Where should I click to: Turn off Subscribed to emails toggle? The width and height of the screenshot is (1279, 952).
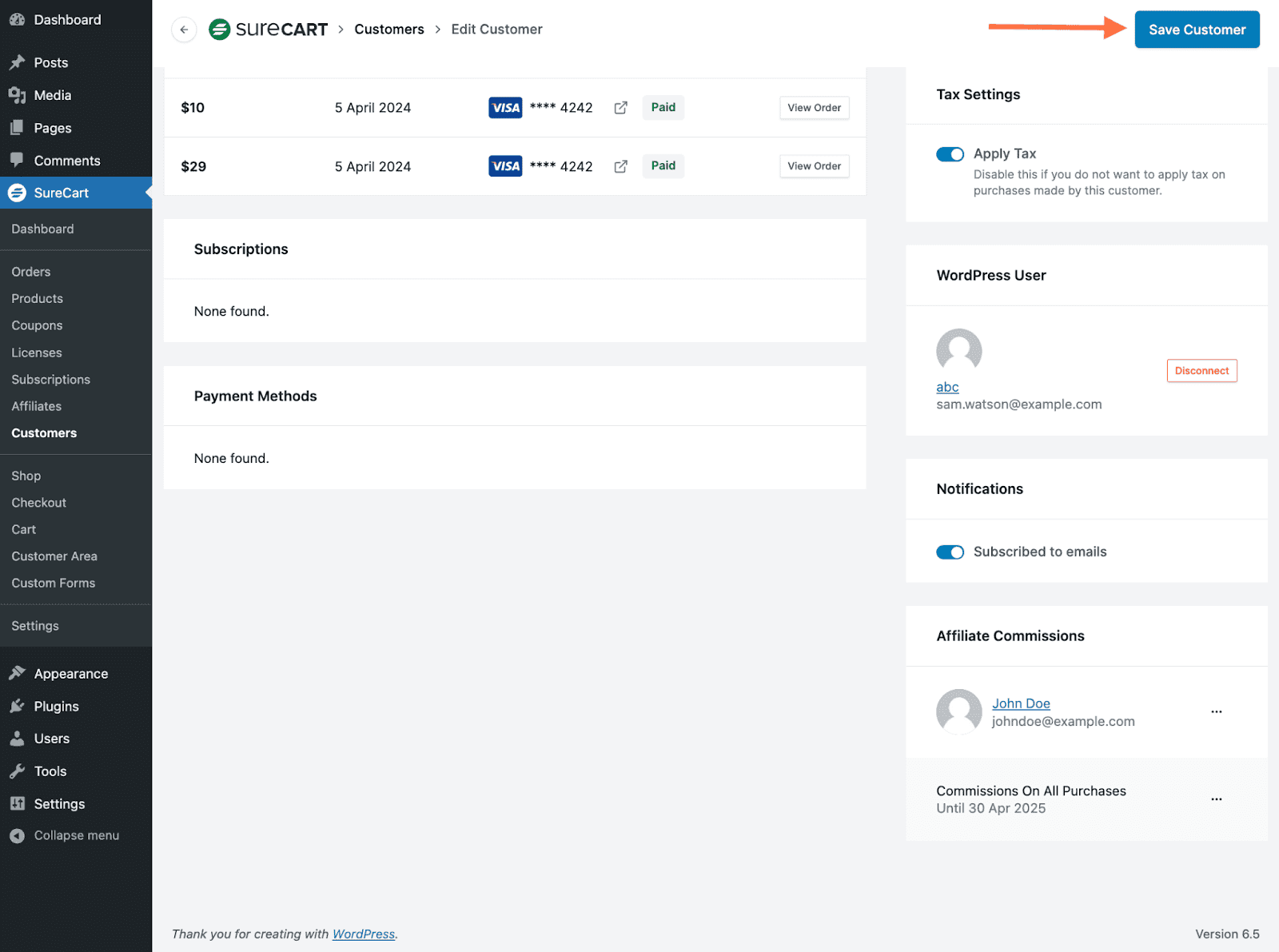point(950,552)
